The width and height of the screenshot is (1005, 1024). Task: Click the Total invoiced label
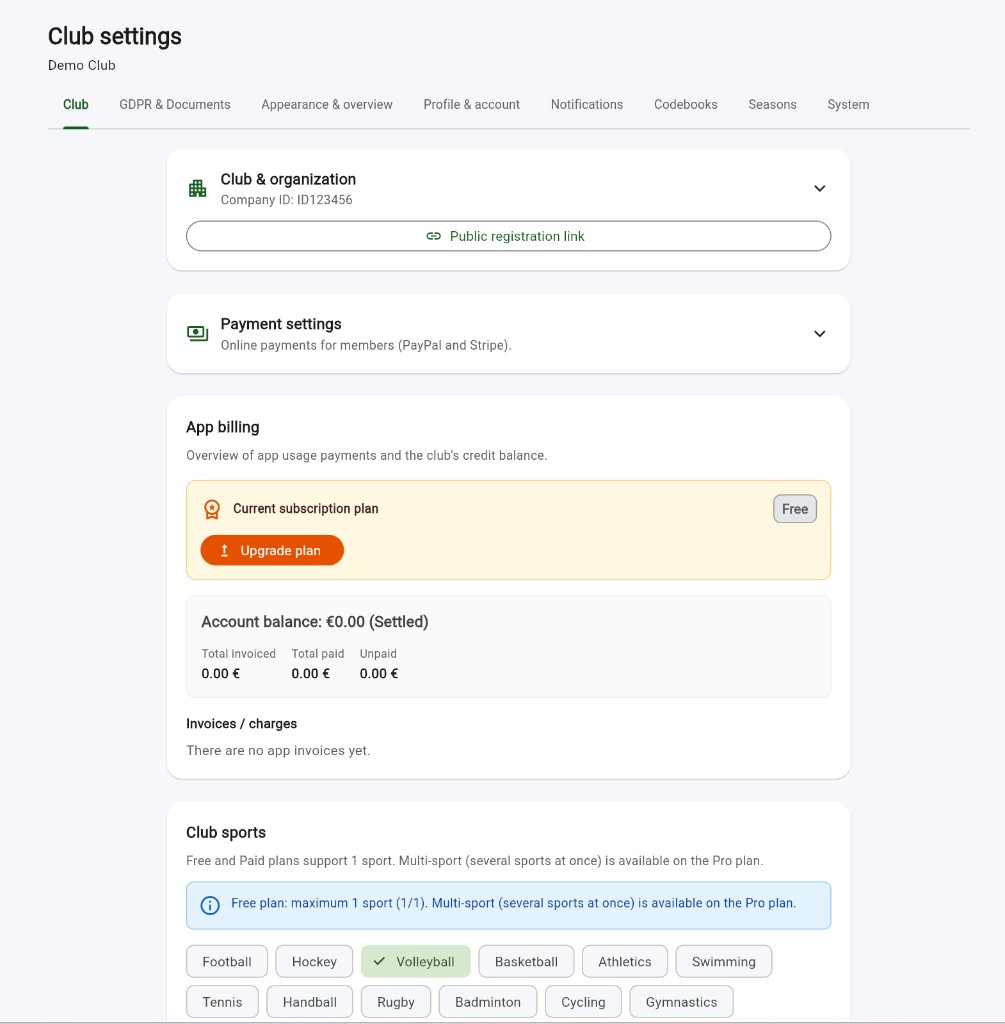point(238,654)
